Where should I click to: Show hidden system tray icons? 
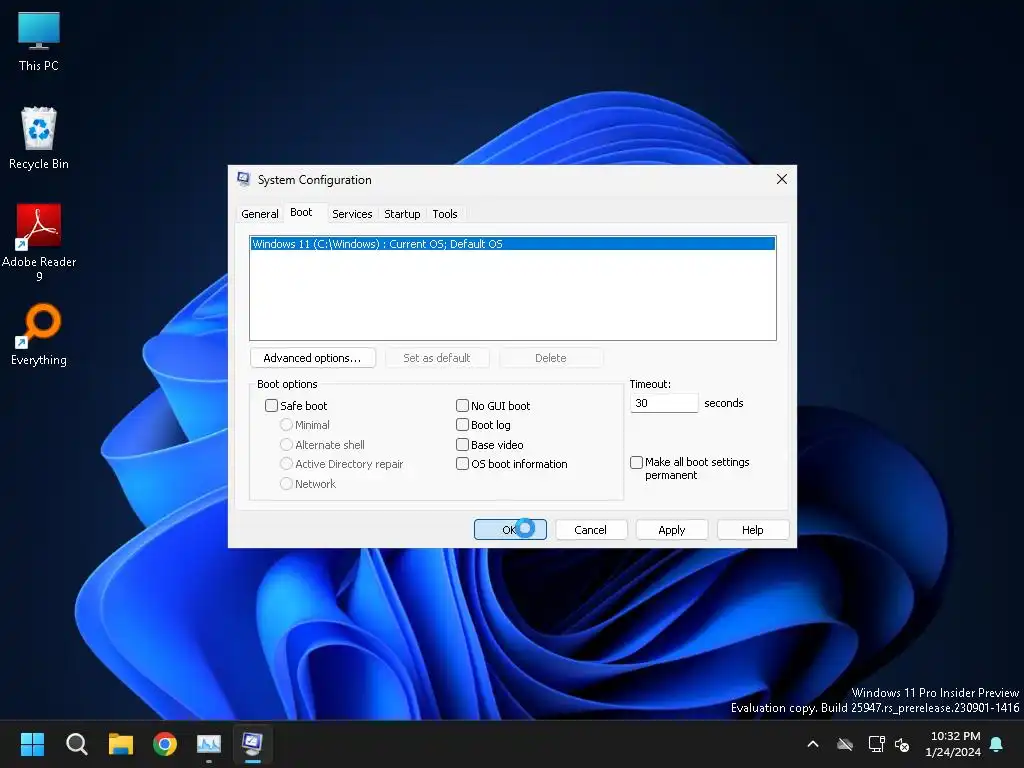point(813,744)
